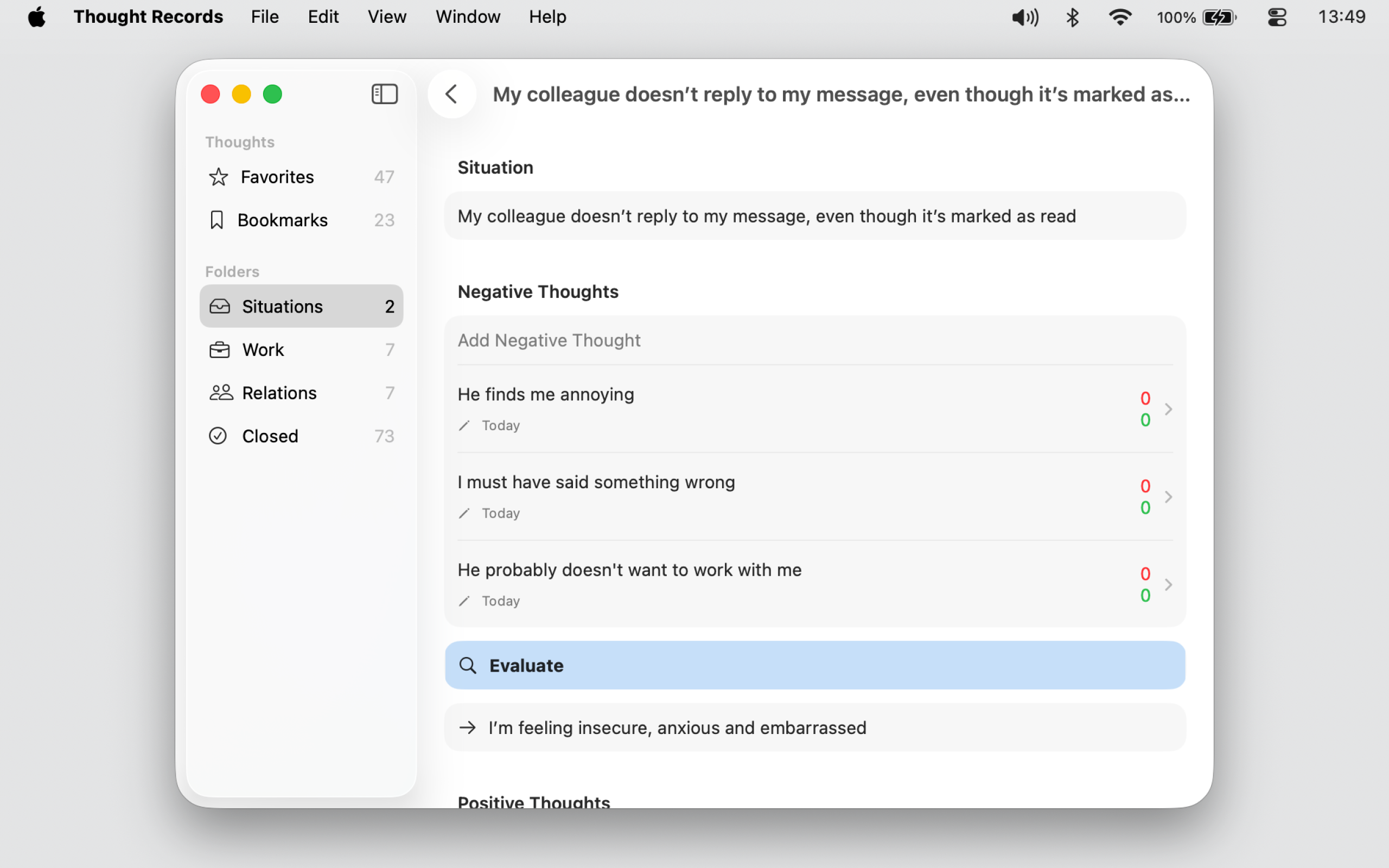Click the Closed count 73
The width and height of the screenshot is (1389, 868).
(x=384, y=436)
